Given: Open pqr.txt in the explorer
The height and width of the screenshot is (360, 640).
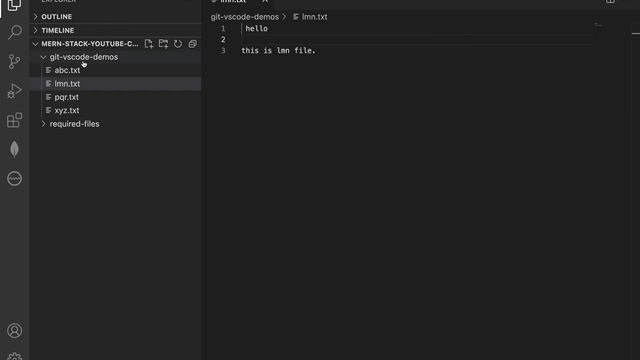Looking at the screenshot, I should [x=116, y=97].
